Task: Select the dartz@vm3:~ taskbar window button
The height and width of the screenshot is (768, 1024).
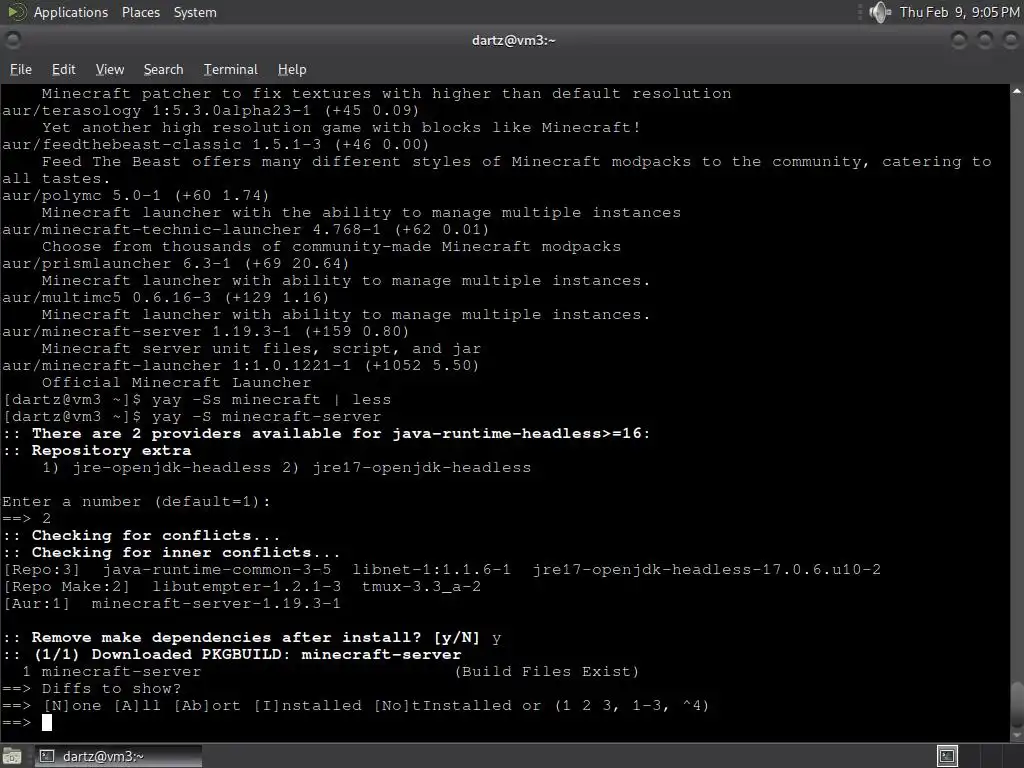Action: click(x=118, y=756)
